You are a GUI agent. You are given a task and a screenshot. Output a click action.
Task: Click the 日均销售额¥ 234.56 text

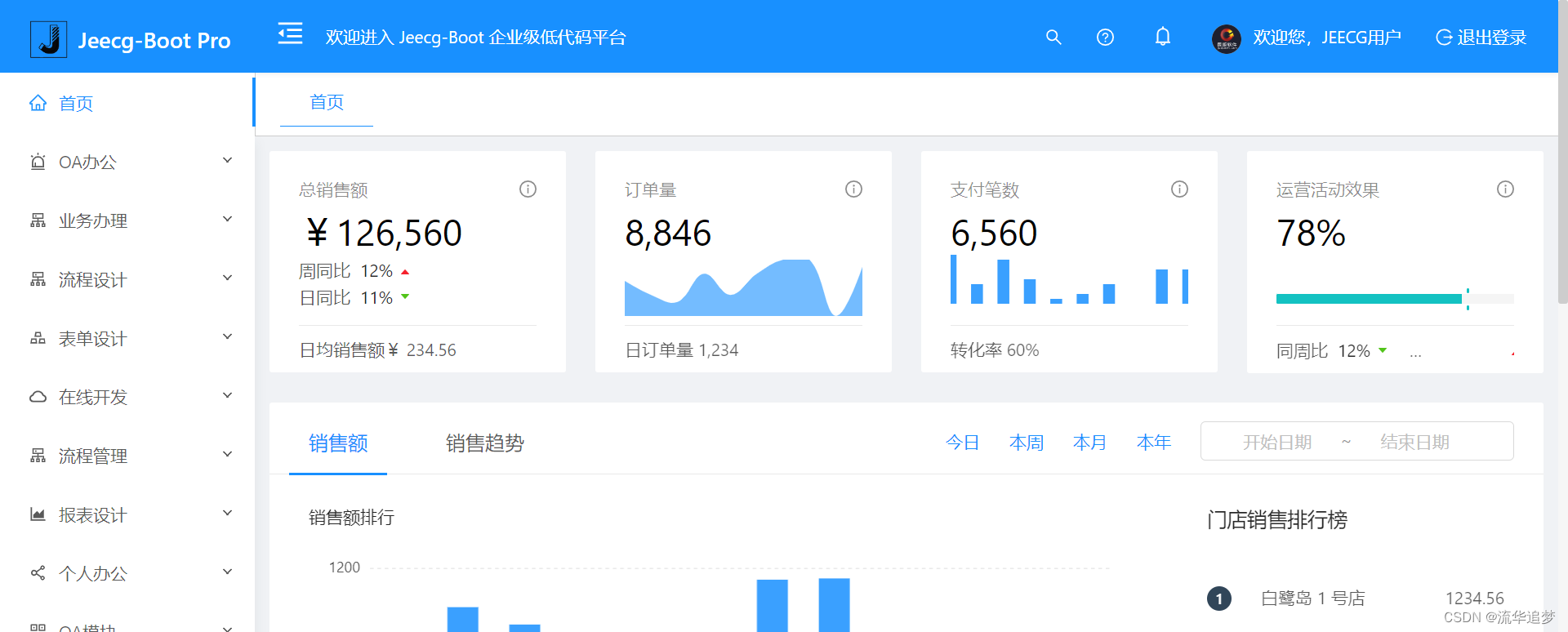coord(377,350)
